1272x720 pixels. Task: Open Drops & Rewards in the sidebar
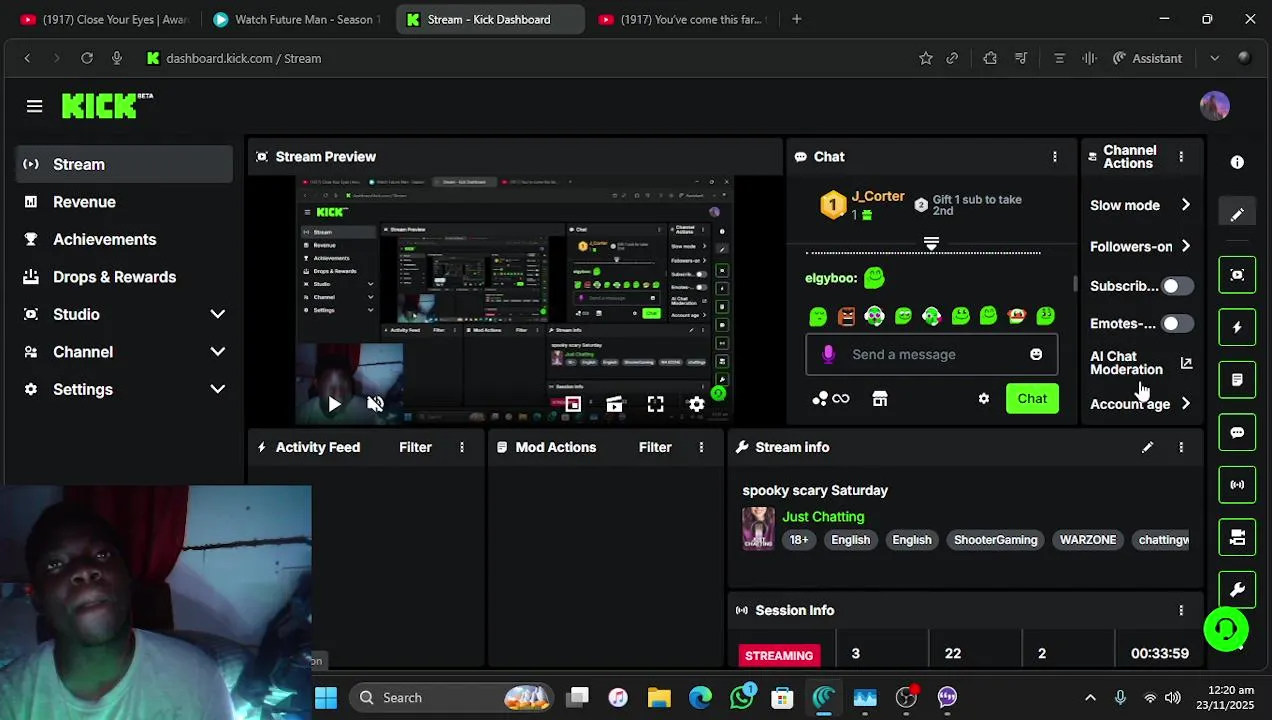[x=124, y=277]
